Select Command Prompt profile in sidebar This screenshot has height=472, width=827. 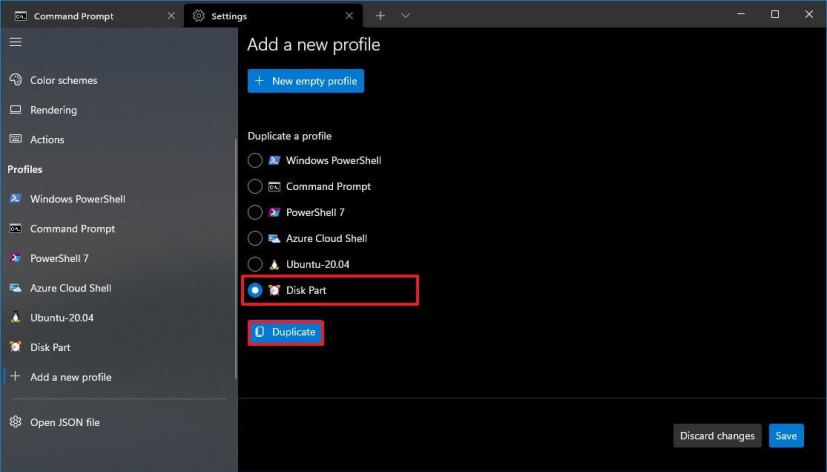[119, 228]
